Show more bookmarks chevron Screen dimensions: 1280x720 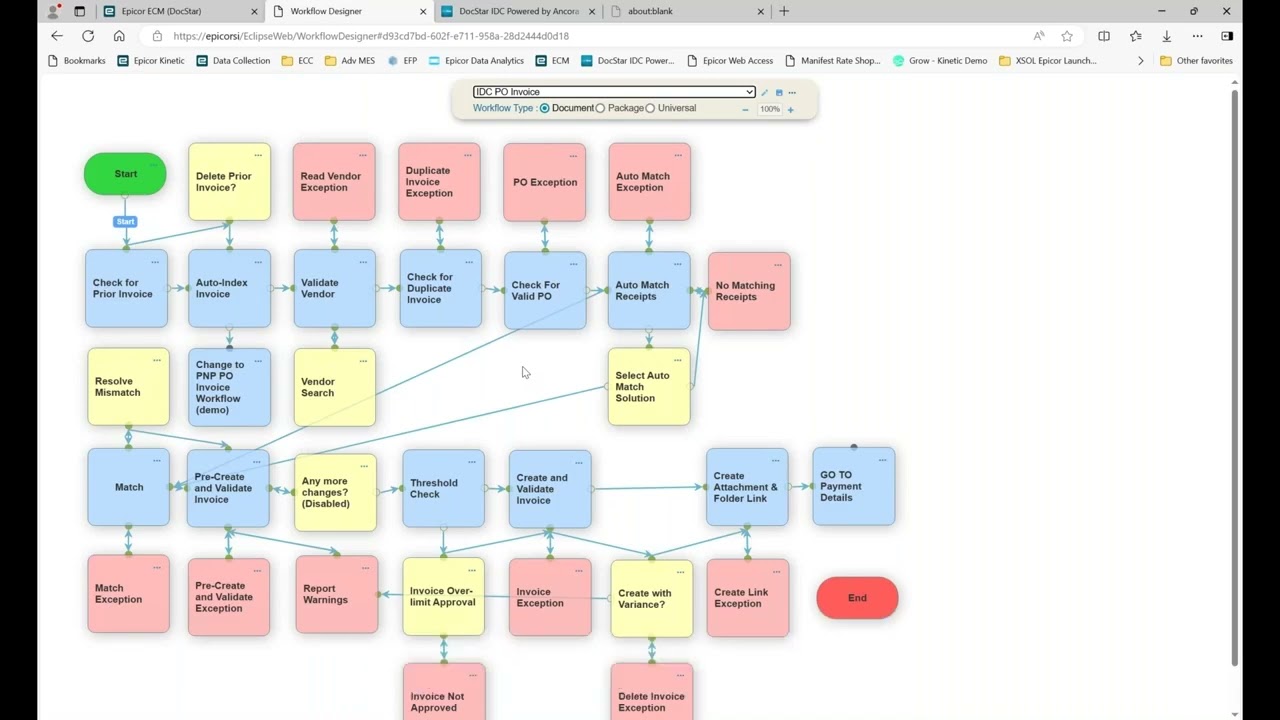coord(1140,61)
